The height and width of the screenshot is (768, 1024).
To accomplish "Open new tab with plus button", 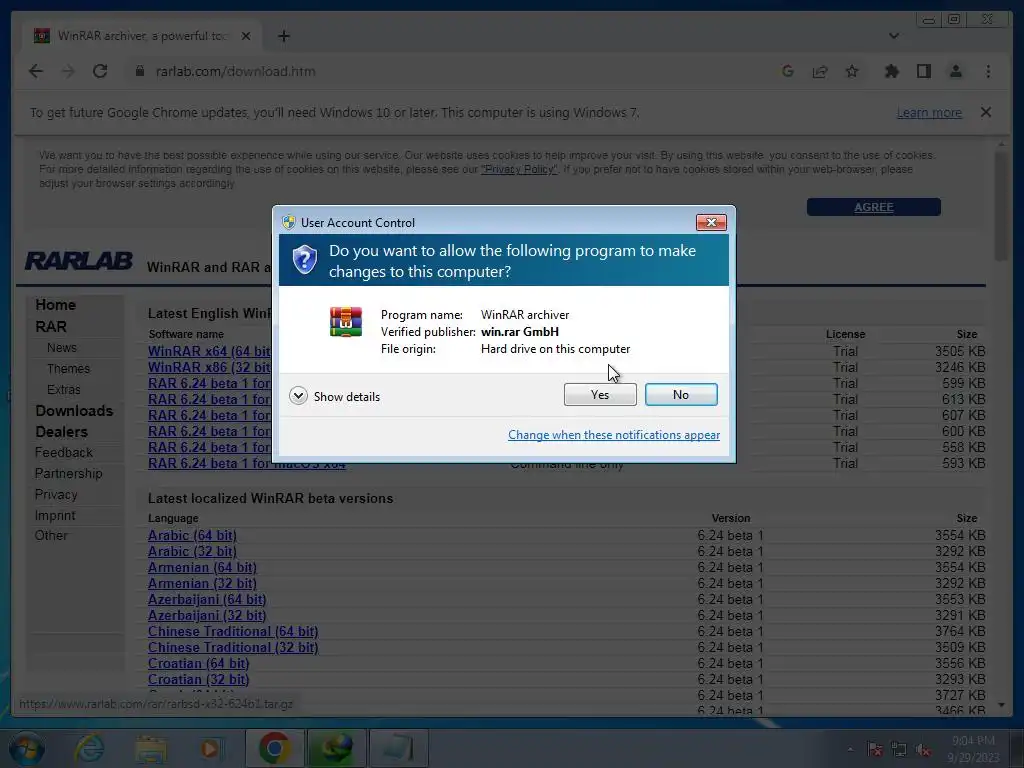I will tap(283, 36).
